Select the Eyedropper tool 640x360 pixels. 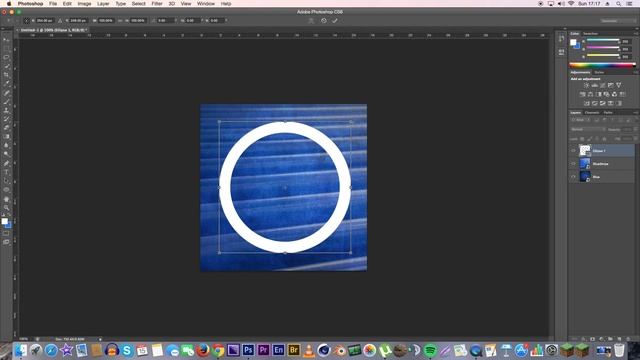point(6,84)
